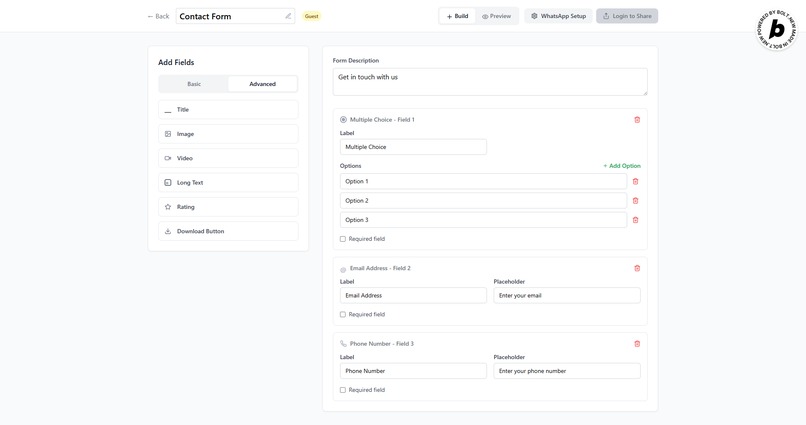Image resolution: width=806 pixels, height=425 pixels.
Task: Click the pencil edit icon beside form name
Action: click(x=288, y=16)
